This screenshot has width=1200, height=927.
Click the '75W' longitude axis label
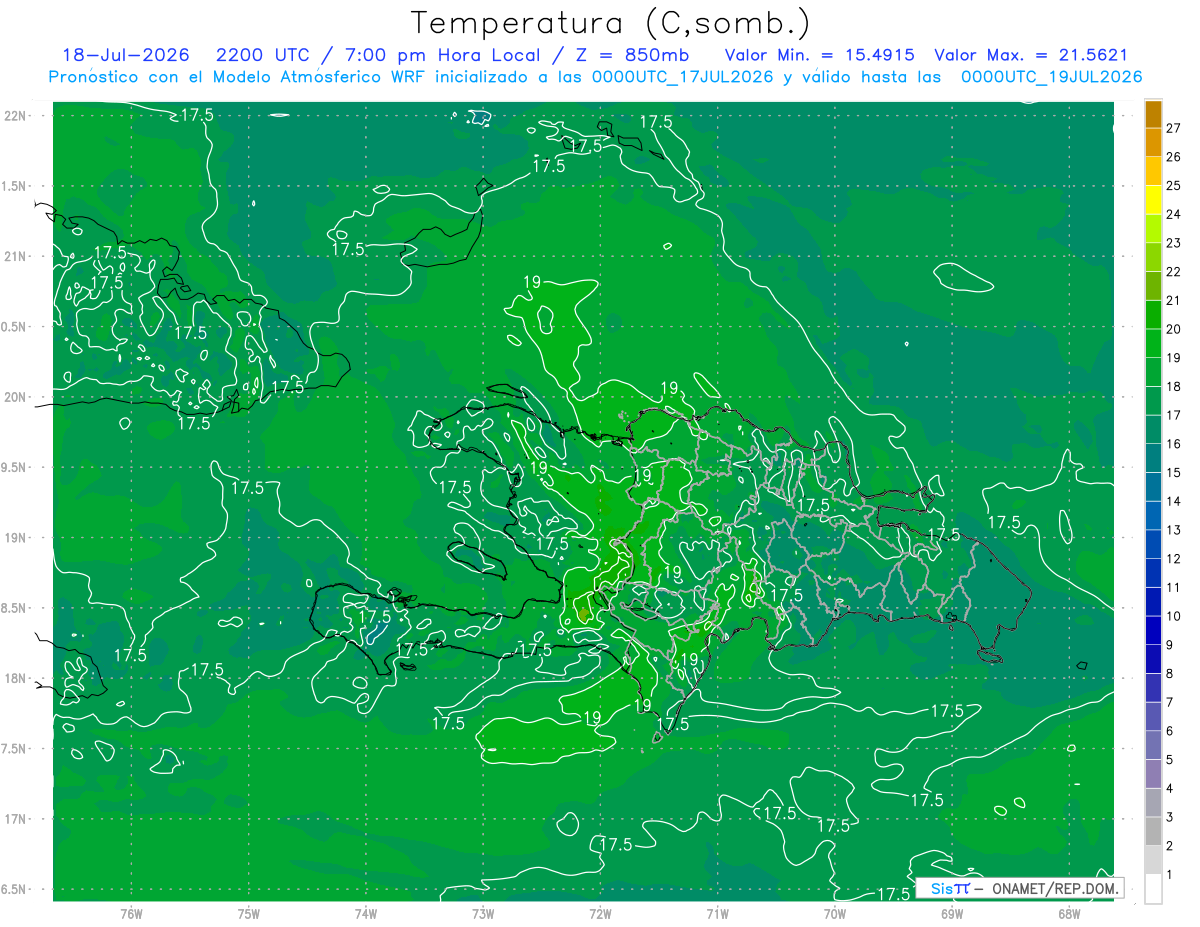[x=249, y=913]
